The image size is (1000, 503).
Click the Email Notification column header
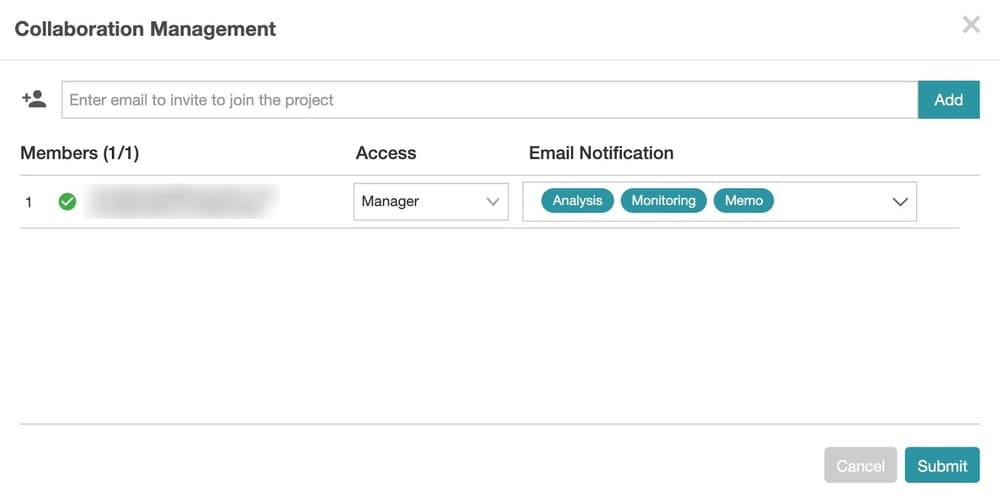pos(601,153)
